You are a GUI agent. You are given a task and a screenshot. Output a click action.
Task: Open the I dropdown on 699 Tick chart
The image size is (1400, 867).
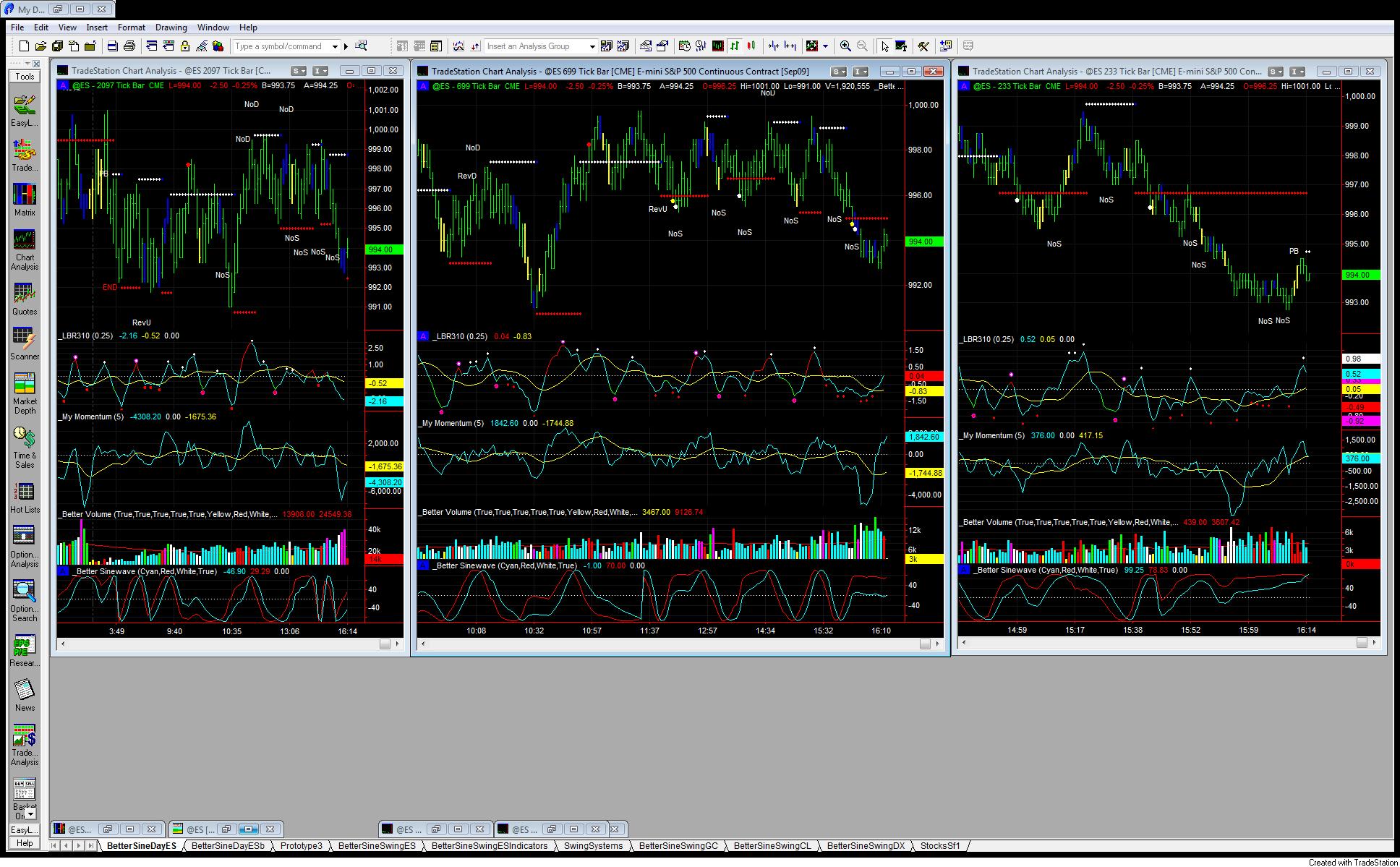click(861, 71)
